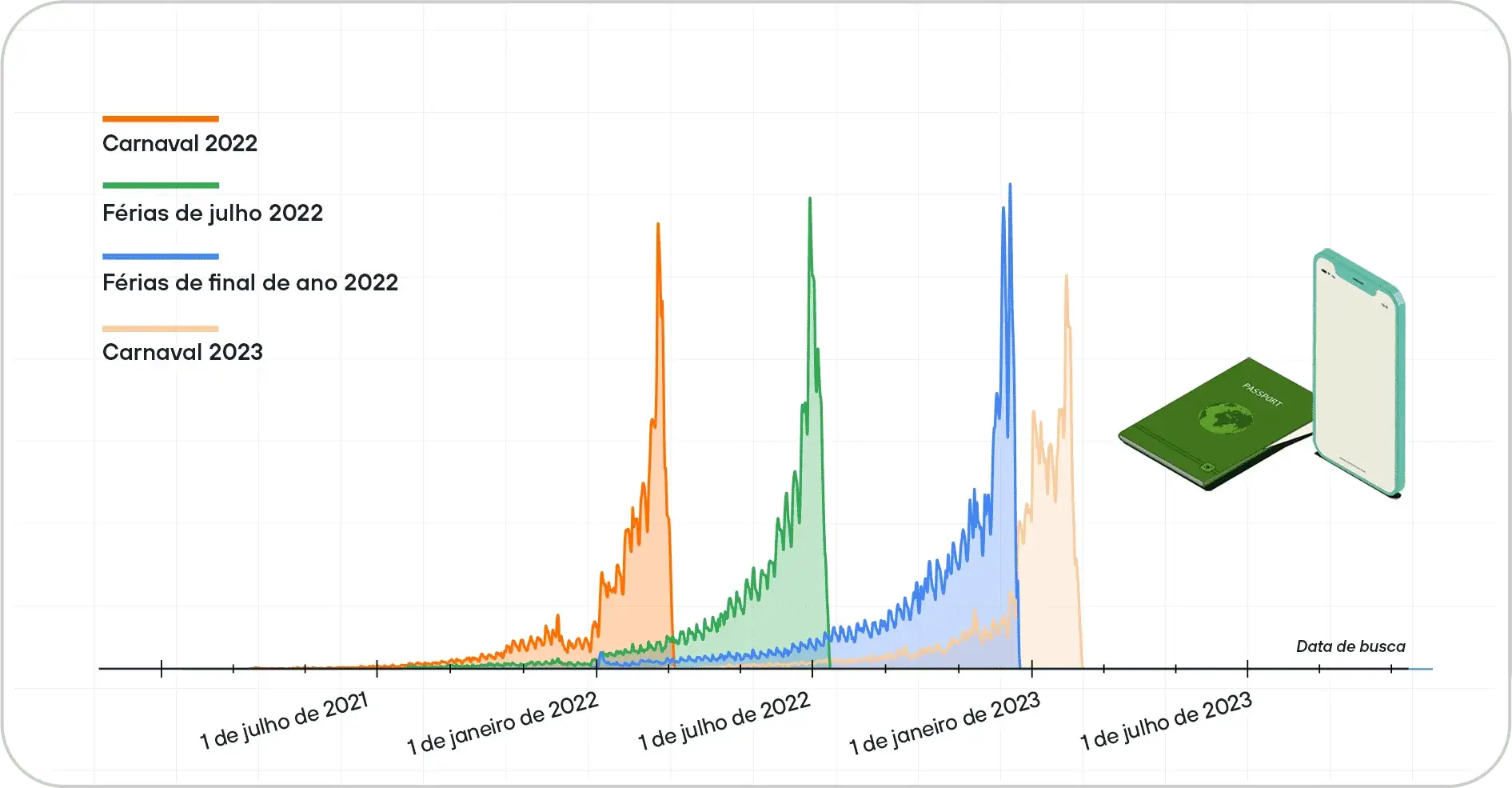Click the blue Férias de final de ano line
This screenshot has height=788, width=1512.
161,257
